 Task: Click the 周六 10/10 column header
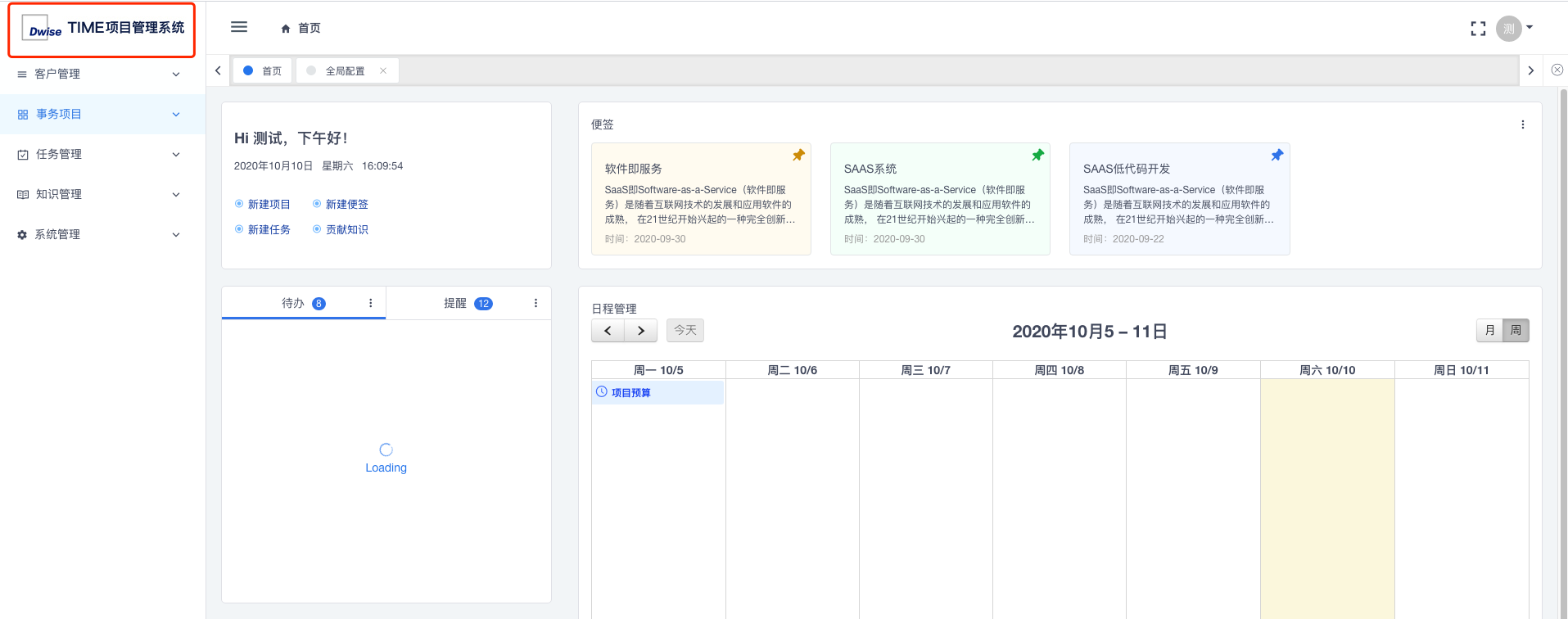click(x=1327, y=370)
